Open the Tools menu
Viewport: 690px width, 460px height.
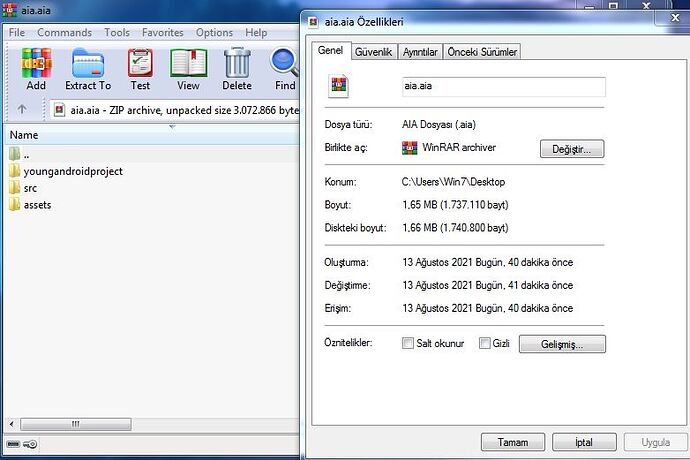[x=117, y=33]
